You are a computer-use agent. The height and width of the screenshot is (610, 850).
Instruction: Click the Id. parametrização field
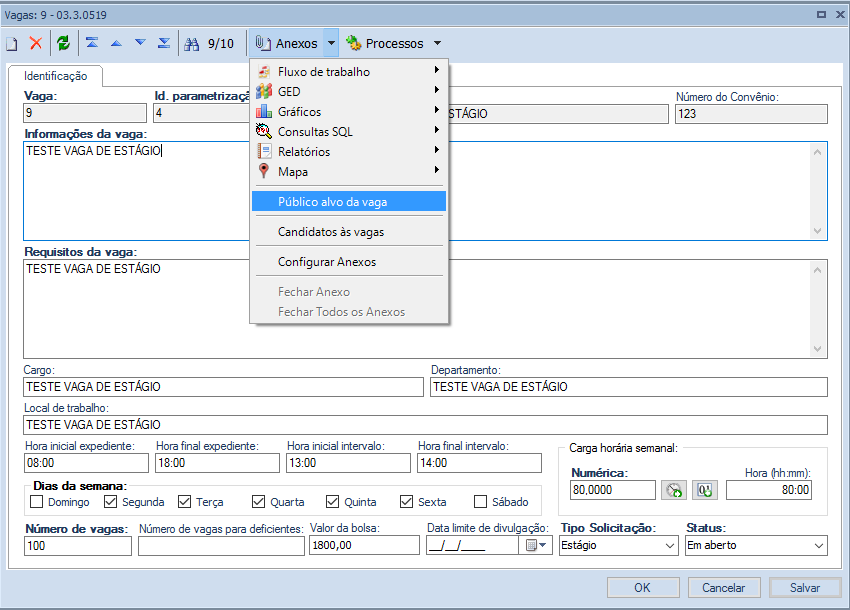coord(201,113)
